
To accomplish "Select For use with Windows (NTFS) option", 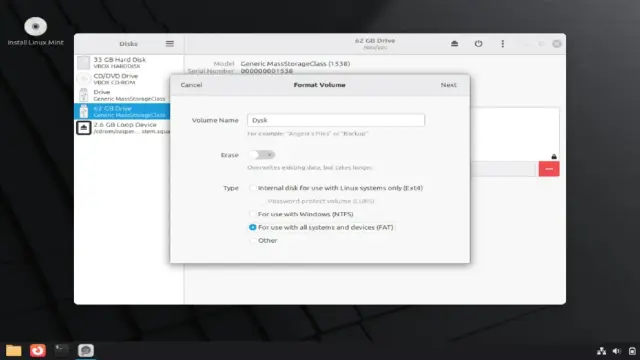I will pos(301,214).
